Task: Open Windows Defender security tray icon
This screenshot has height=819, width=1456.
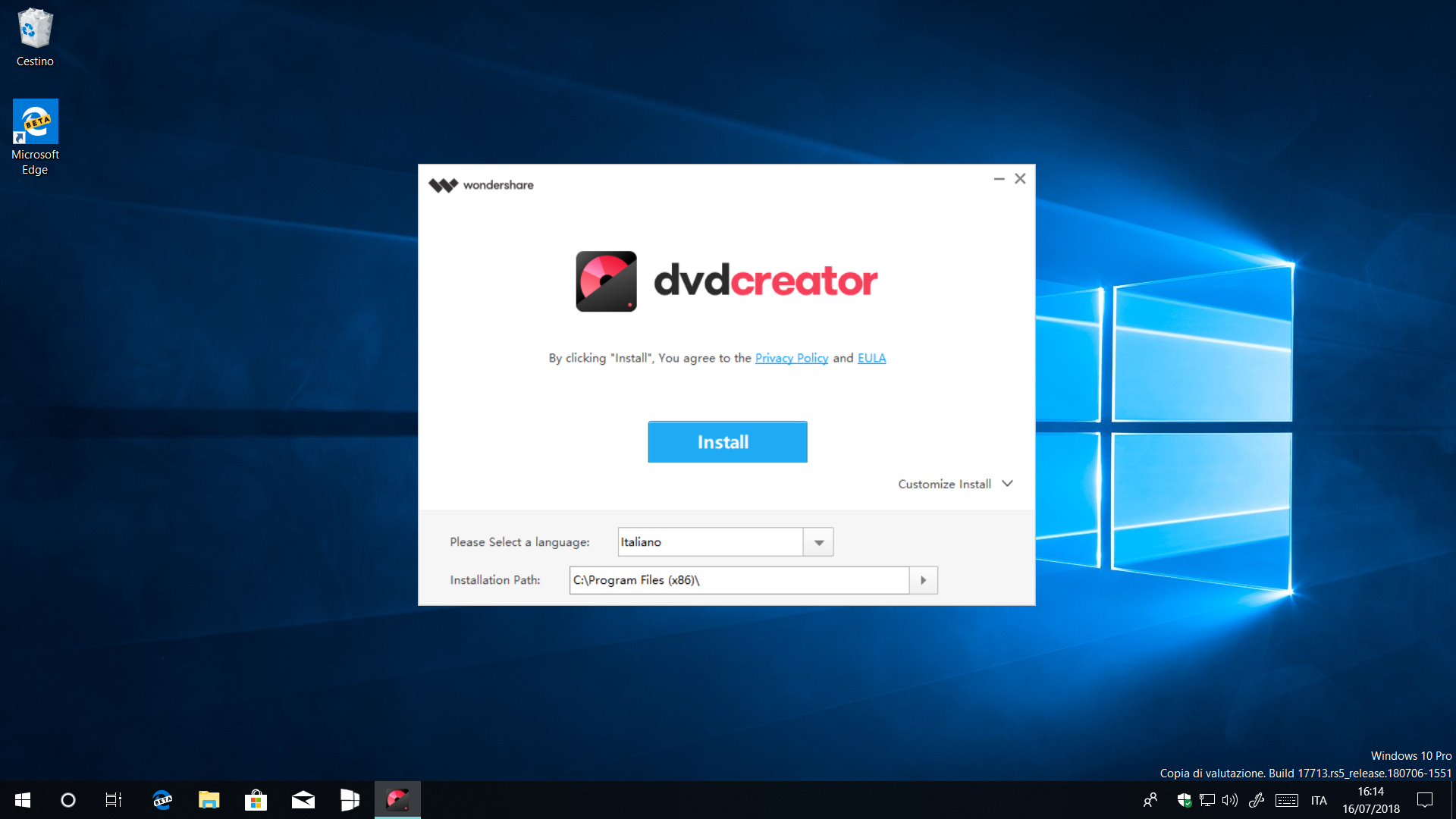Action: [x=1184, y=800]
